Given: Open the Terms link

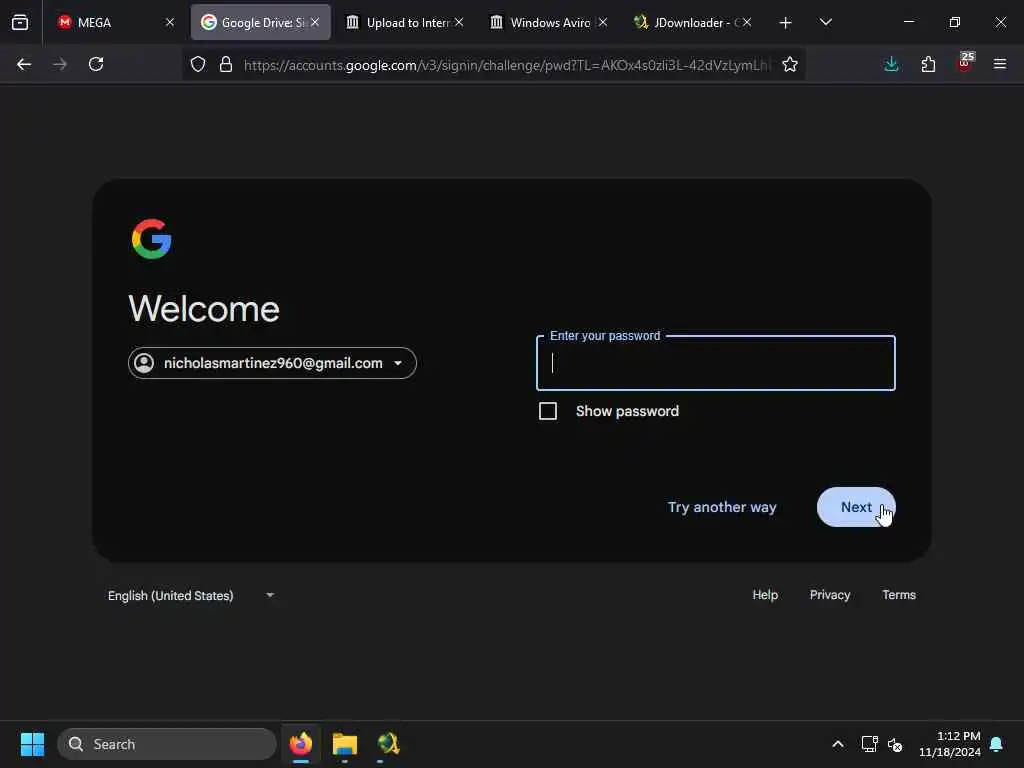Looking at the screenshot, I should pyautogui.click(x=899, y=595).
